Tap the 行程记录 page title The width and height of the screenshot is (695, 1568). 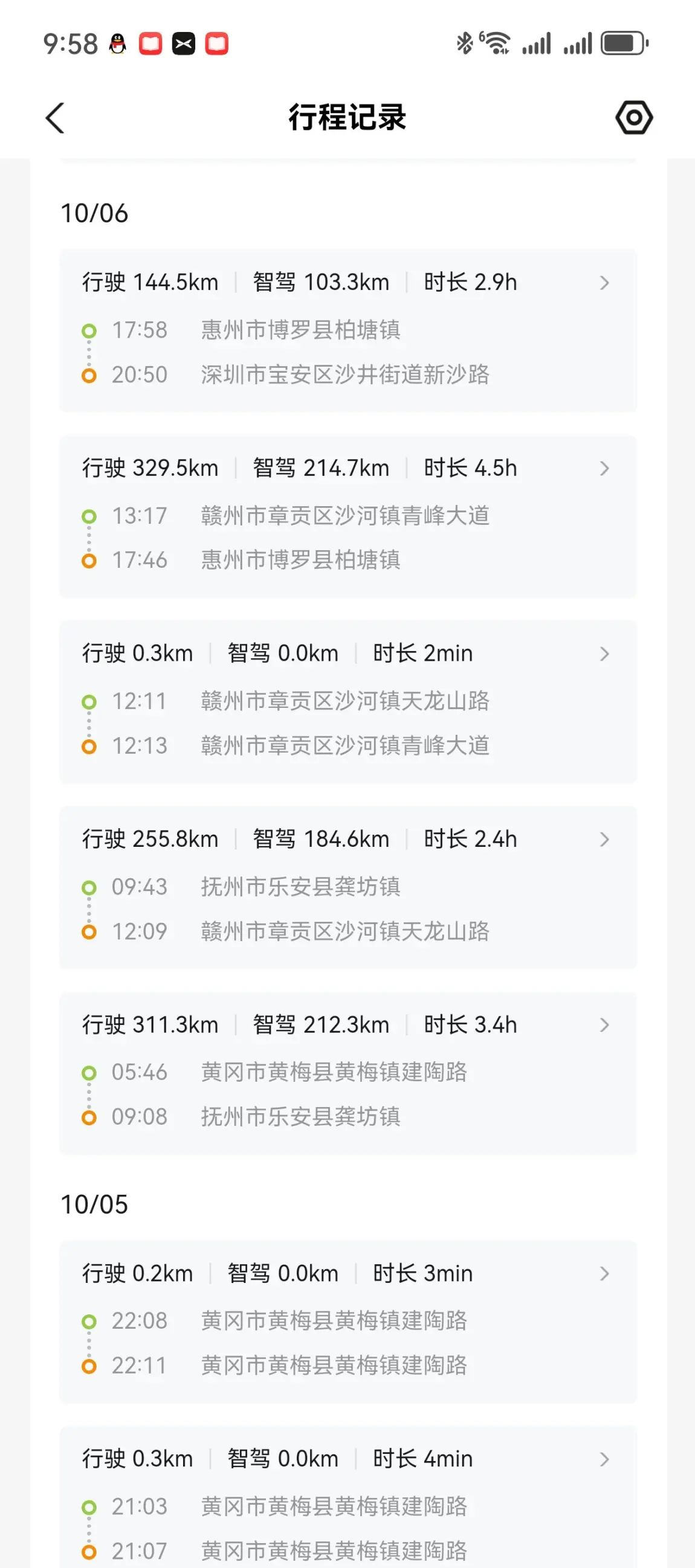click(347, 117)
